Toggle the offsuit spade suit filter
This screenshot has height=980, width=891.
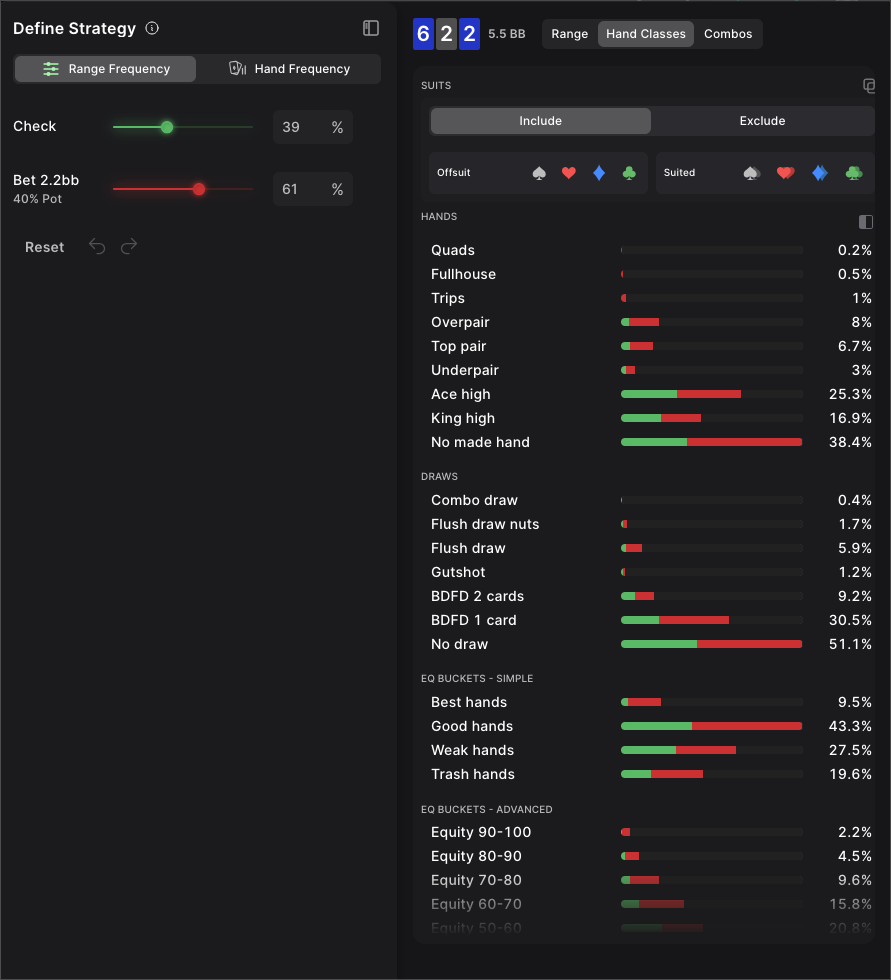pyautogui.click(x=538, y=172)
